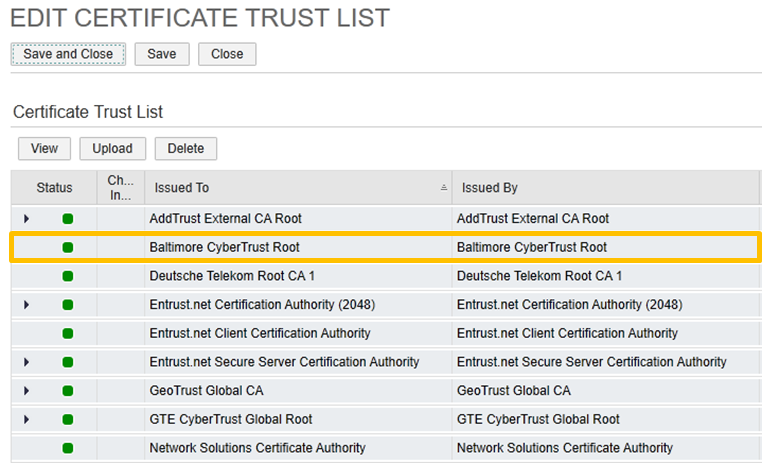
Task: Click the sort arrow in Issued To header
Action: (x=443, y=188)
